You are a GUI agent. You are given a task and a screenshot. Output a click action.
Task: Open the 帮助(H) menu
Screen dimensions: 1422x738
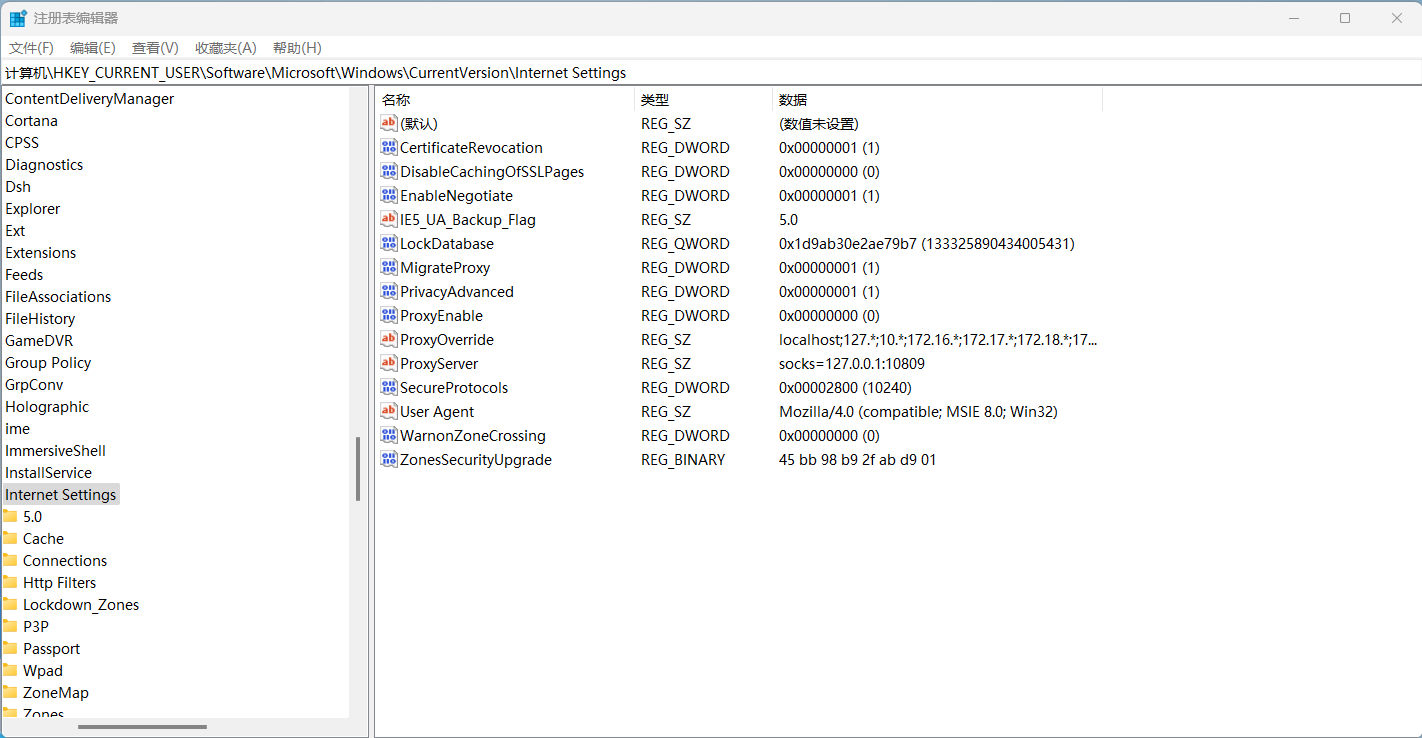click(x=297, y=48)
